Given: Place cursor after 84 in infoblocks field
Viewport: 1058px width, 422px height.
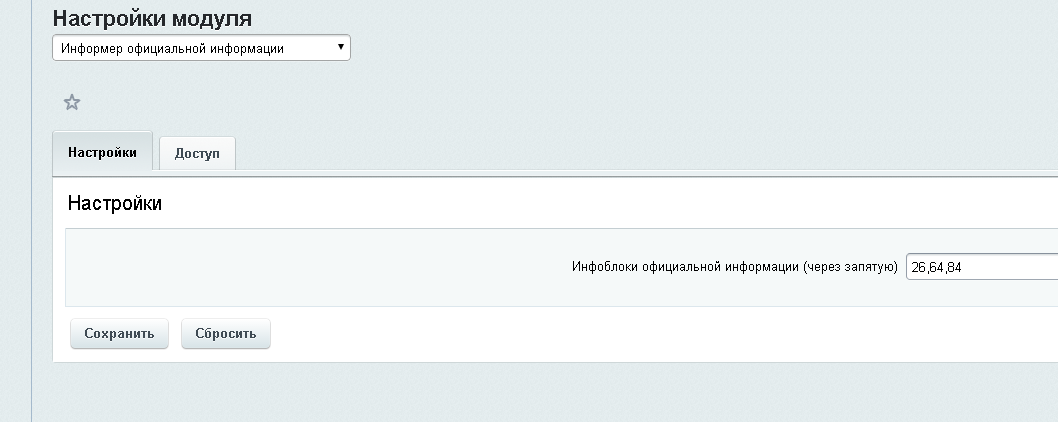Looking at the screenshot, I should pos(964,267).
